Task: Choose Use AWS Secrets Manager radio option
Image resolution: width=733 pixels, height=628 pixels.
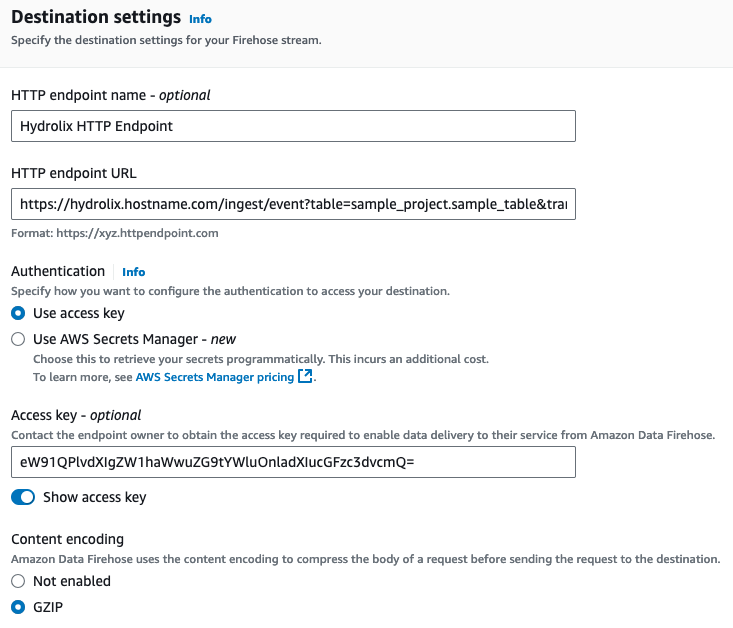Action: [18, 339]
